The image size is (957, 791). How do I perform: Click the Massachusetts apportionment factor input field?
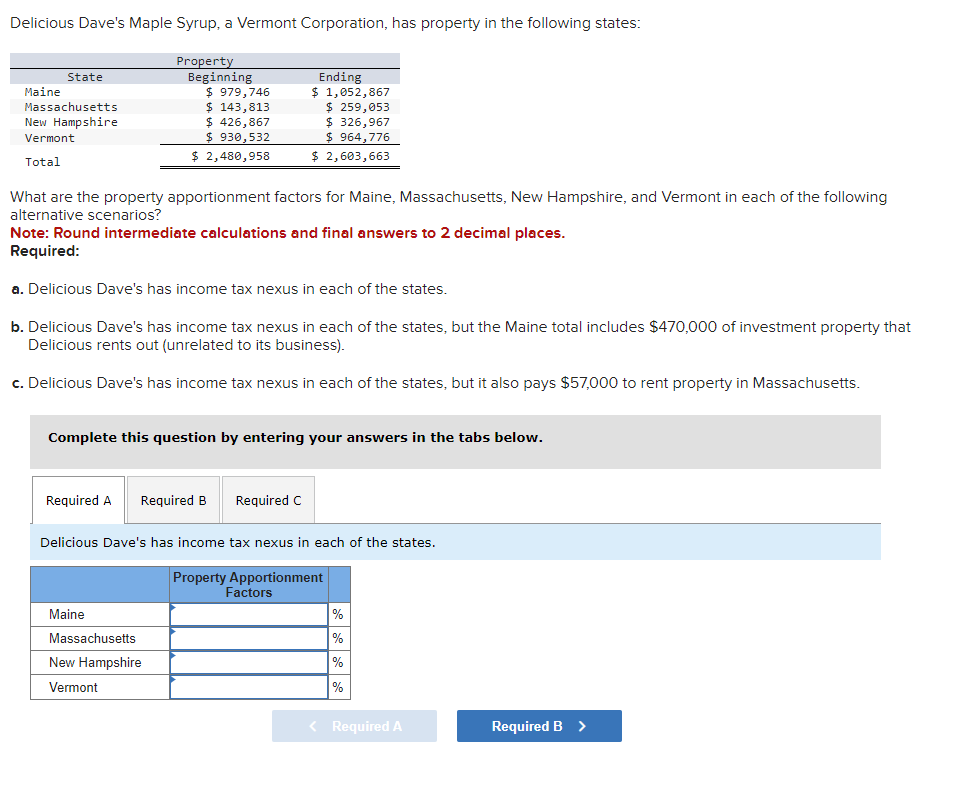pyautogui.click(x=249, y=638)
